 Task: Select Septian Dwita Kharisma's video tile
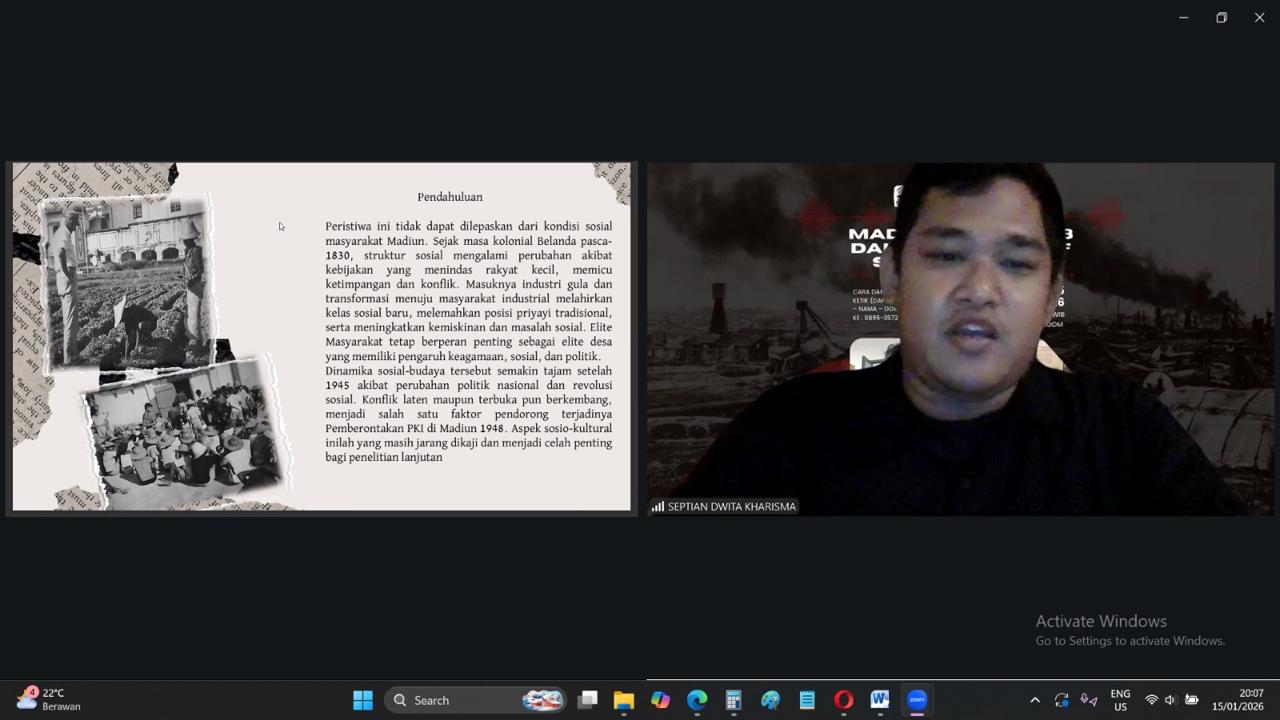pos(960,337)
